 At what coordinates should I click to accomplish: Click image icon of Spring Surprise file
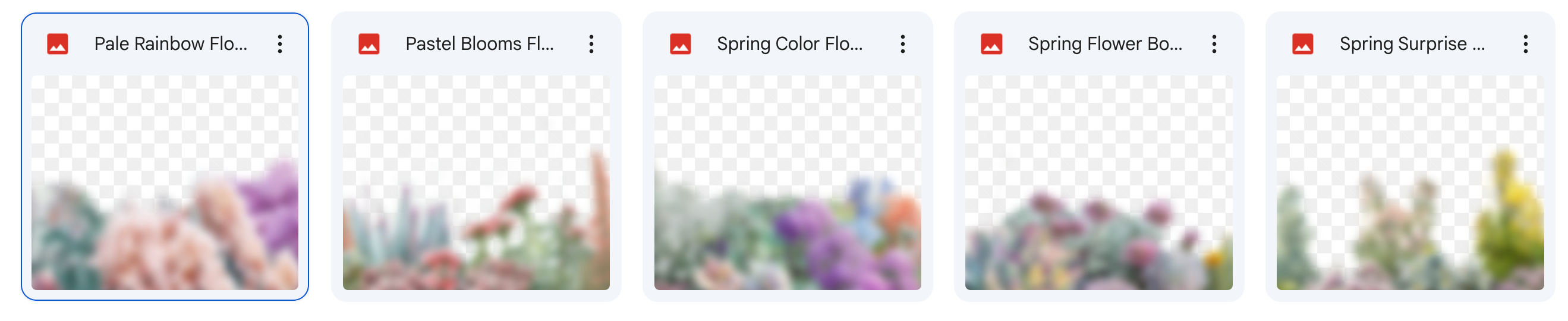click(1302, 44)
